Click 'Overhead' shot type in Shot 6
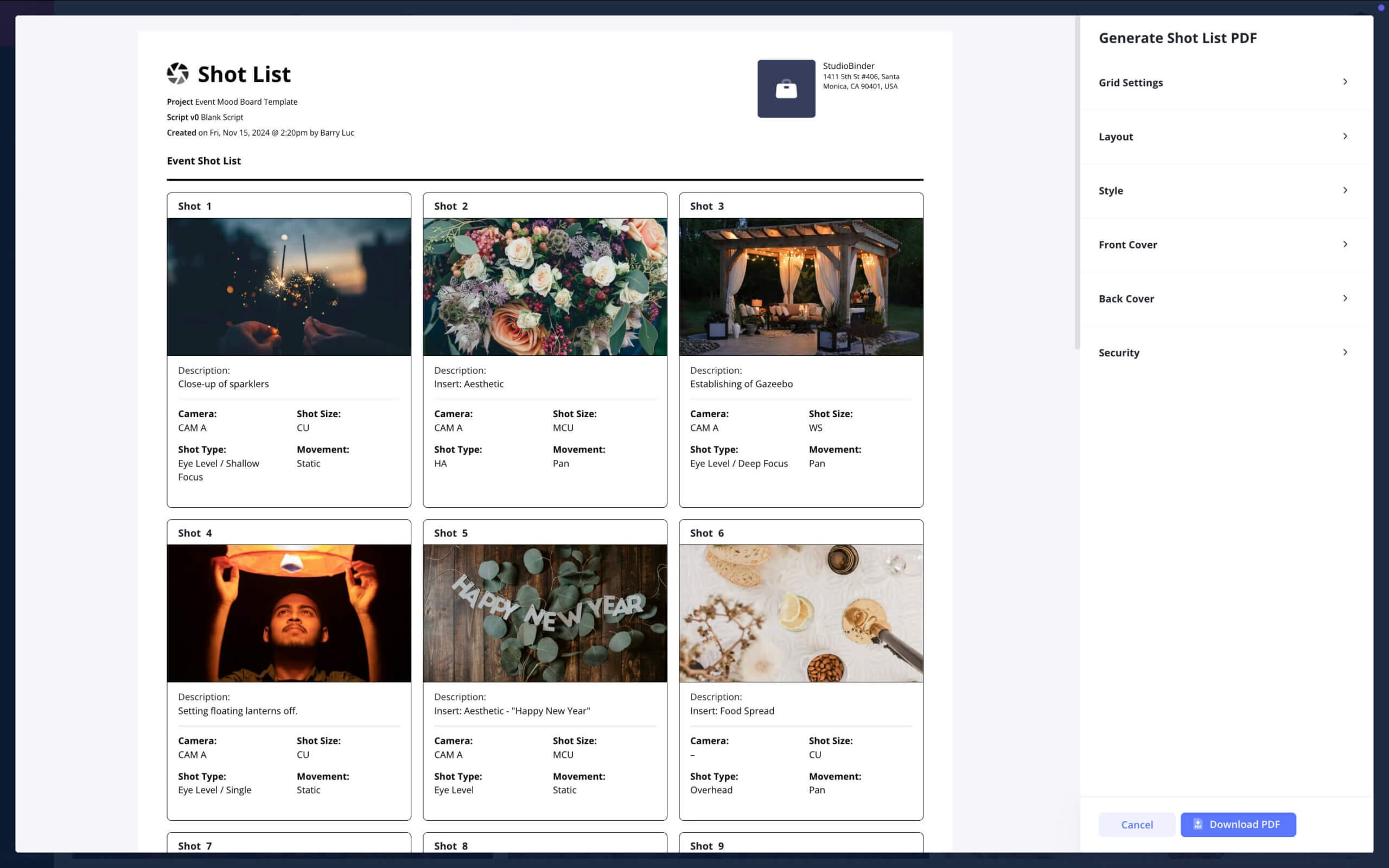The height and width of the screenshot is (868, 1389). click(x=711, y=790)
